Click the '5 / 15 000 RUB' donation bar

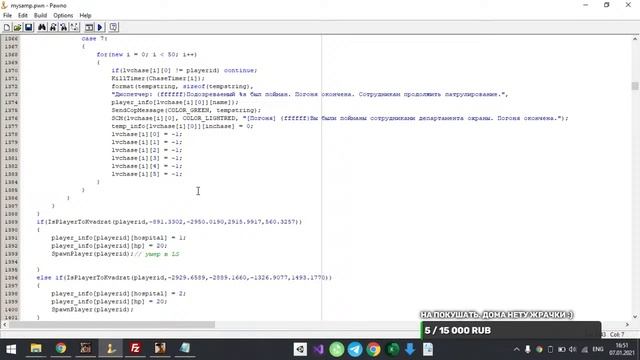pyautogui.click(x=511, y=330)
